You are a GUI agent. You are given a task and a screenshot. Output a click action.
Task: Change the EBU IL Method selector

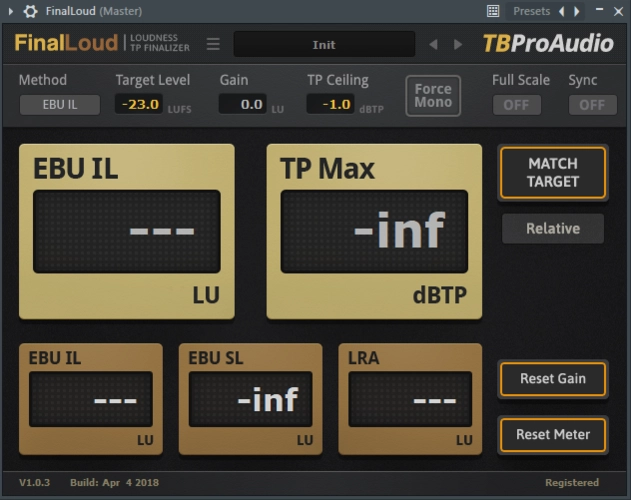pyautogui.click(x=60, y=105)
